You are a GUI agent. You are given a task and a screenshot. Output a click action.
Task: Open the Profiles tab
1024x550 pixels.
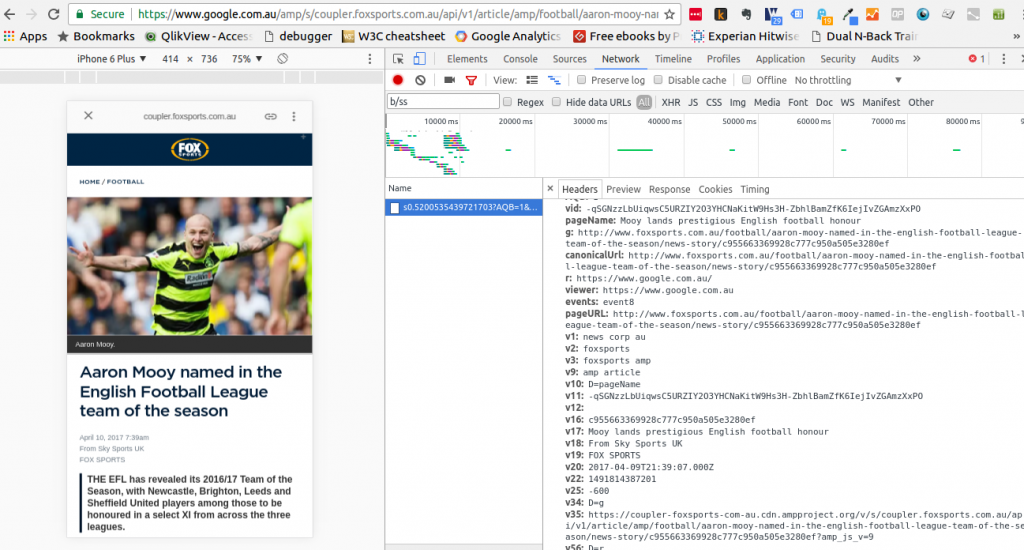click(724, 59)
